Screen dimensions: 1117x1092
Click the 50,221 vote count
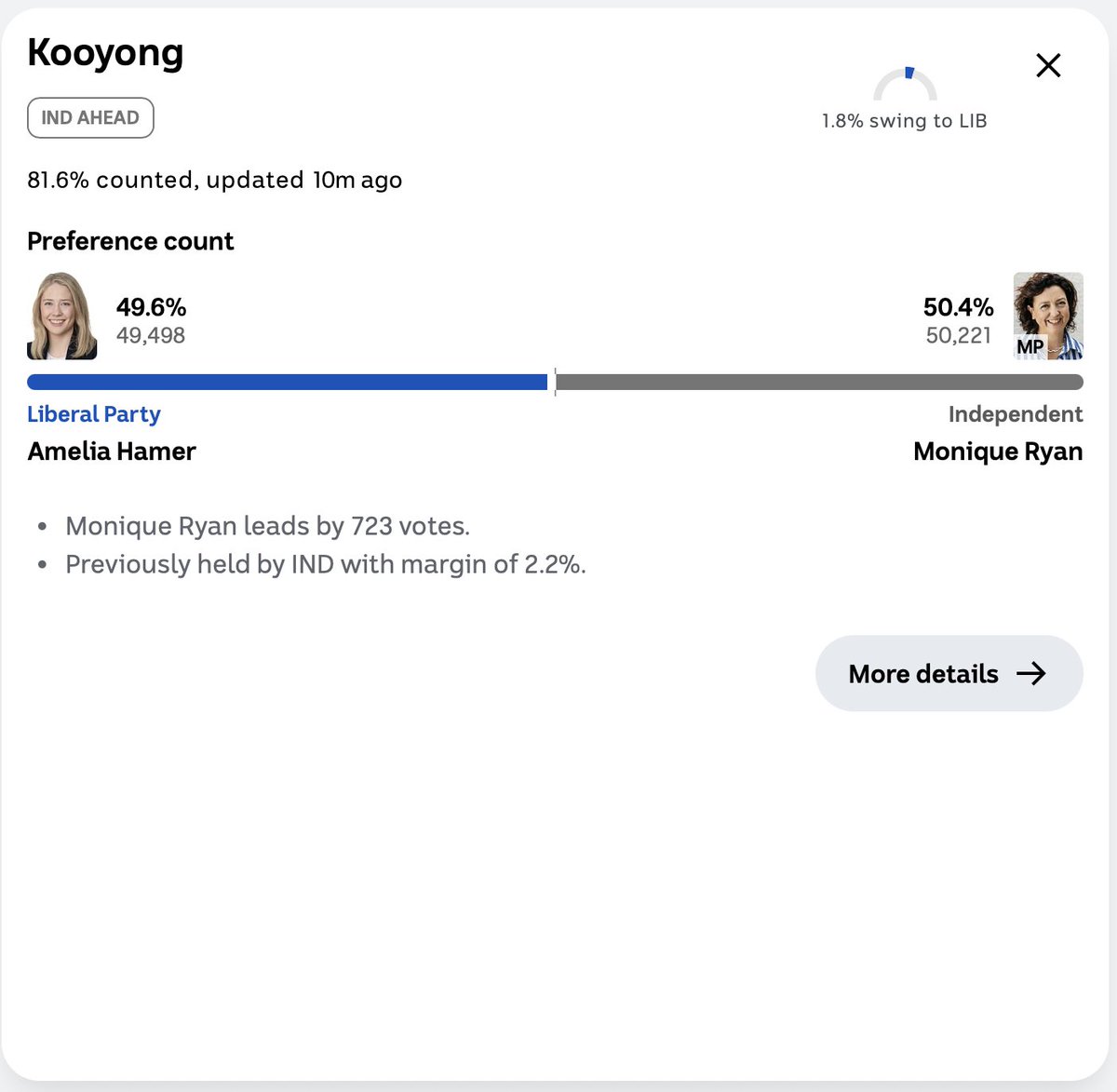[959, 335]
